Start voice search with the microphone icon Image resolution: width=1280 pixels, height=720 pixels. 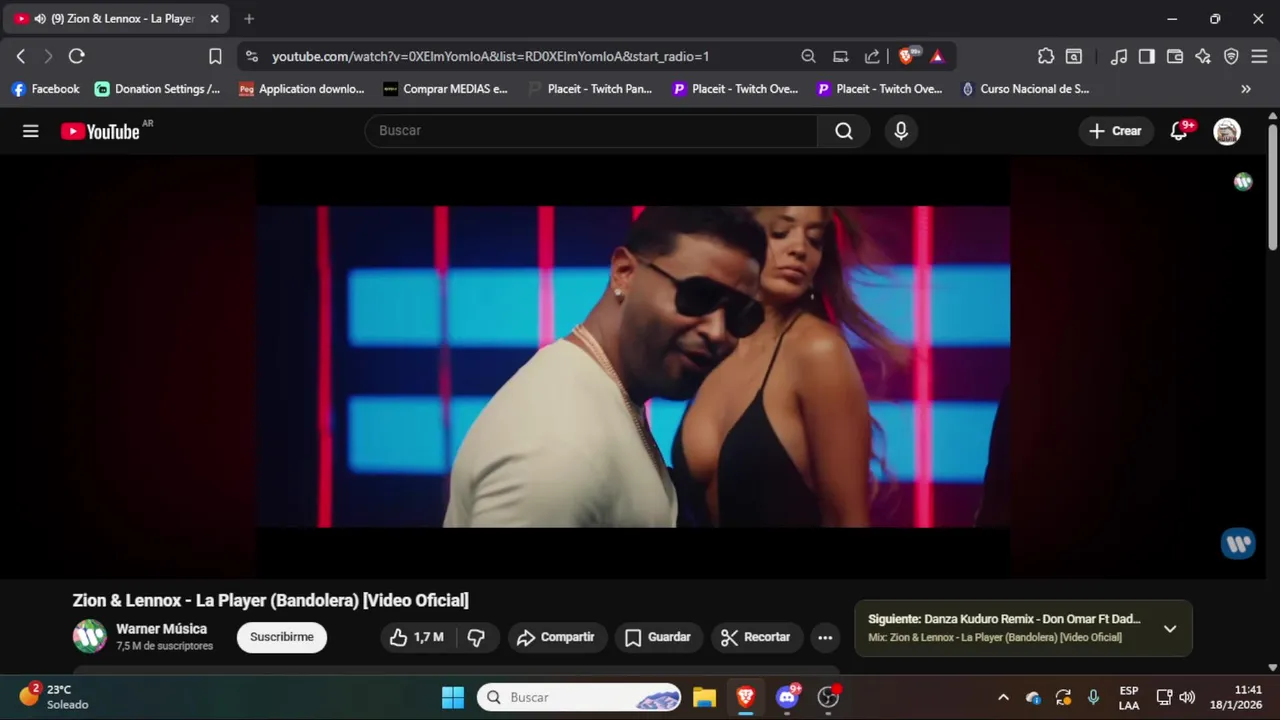[901, 131]
